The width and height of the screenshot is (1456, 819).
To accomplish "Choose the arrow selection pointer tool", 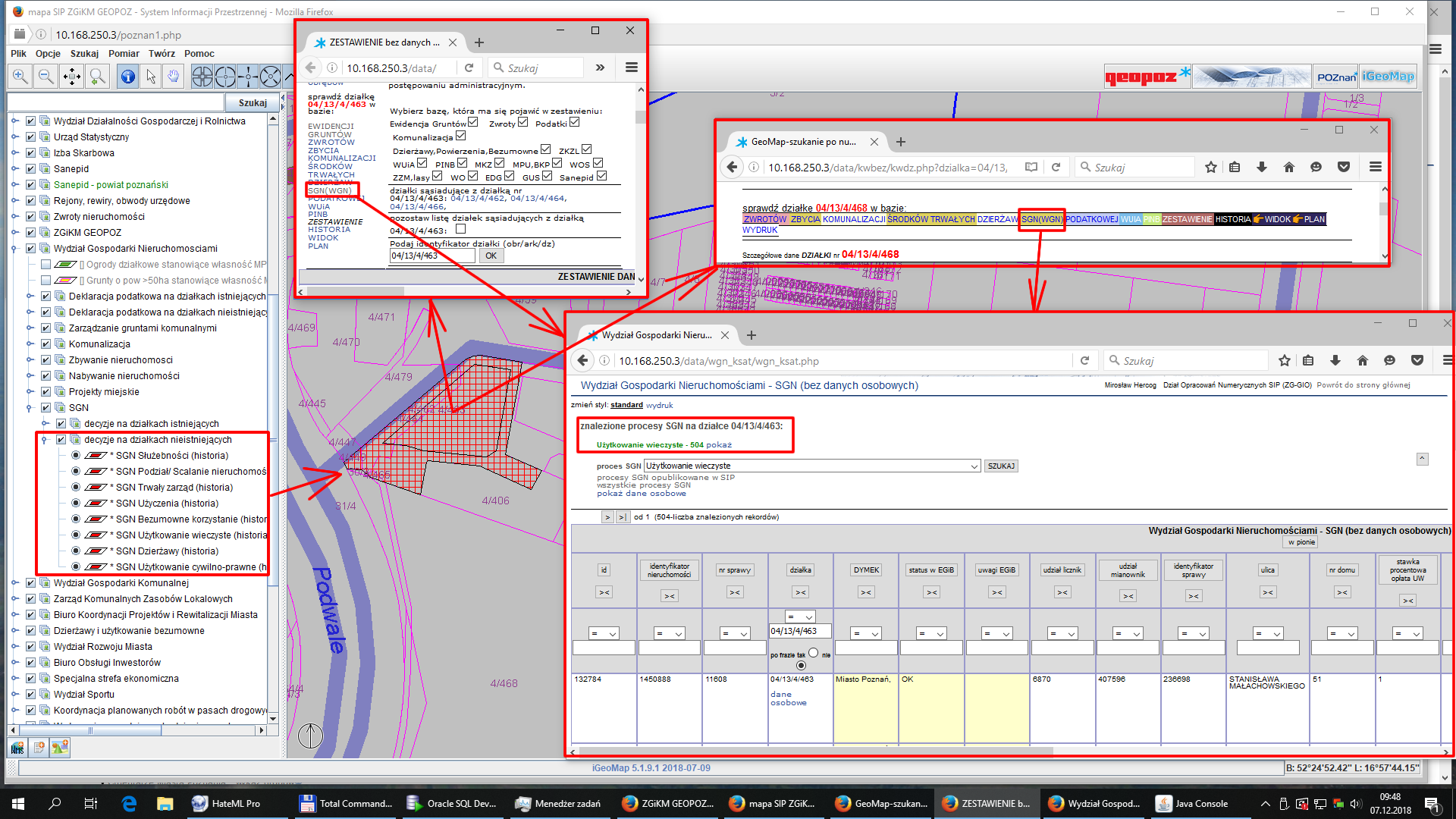I will (151, 77).
